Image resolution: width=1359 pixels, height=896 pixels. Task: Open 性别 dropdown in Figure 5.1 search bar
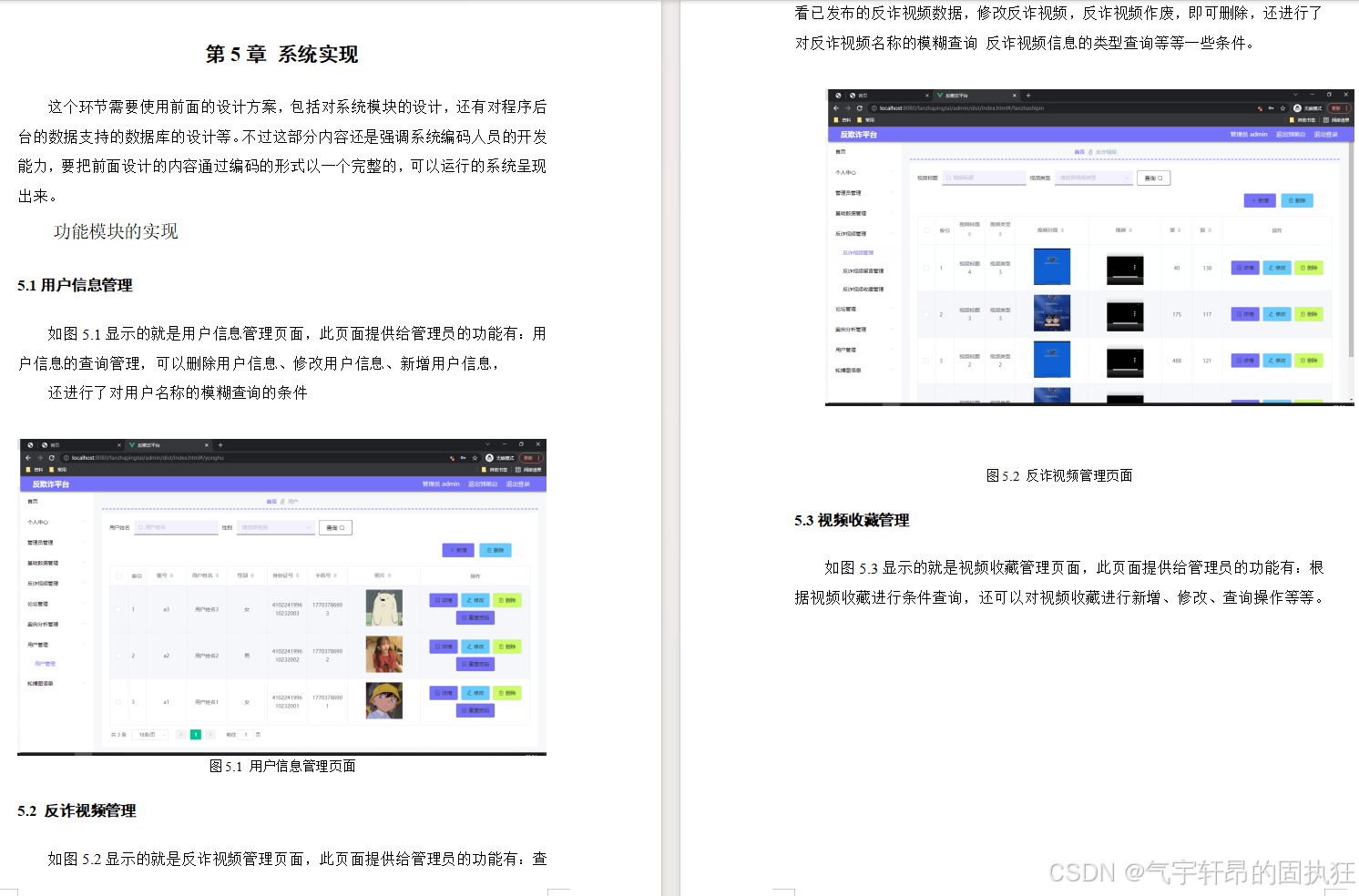click(276, 527)
